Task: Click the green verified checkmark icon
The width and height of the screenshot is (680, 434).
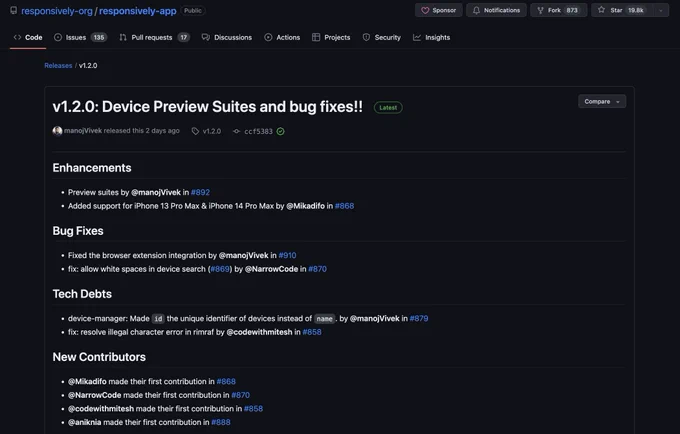Action: click(281, 131)
